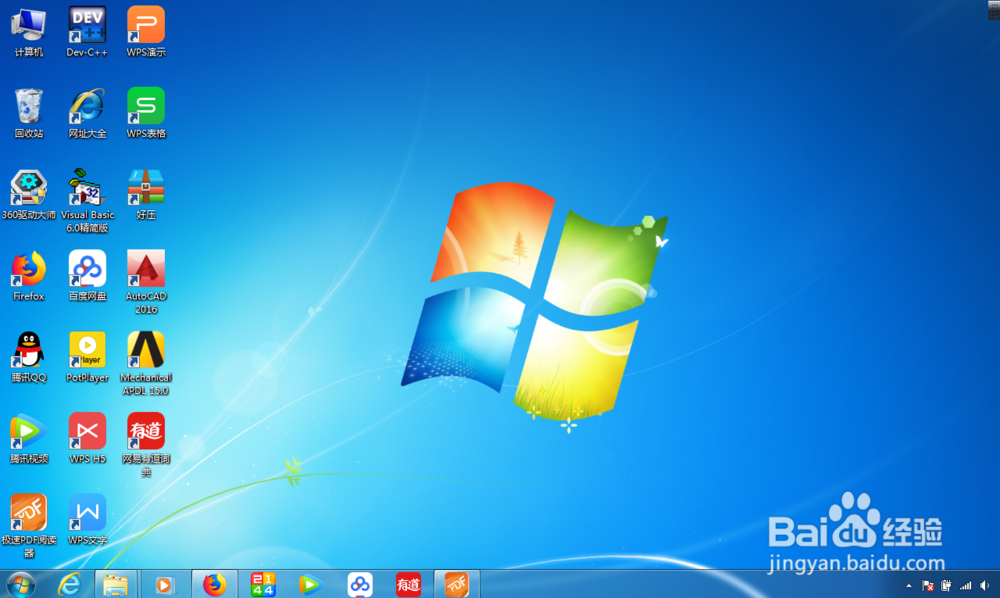
Task: Select the WPS文字 desktop shortcut
Action: pyautogui.click(x=87, y=520)
